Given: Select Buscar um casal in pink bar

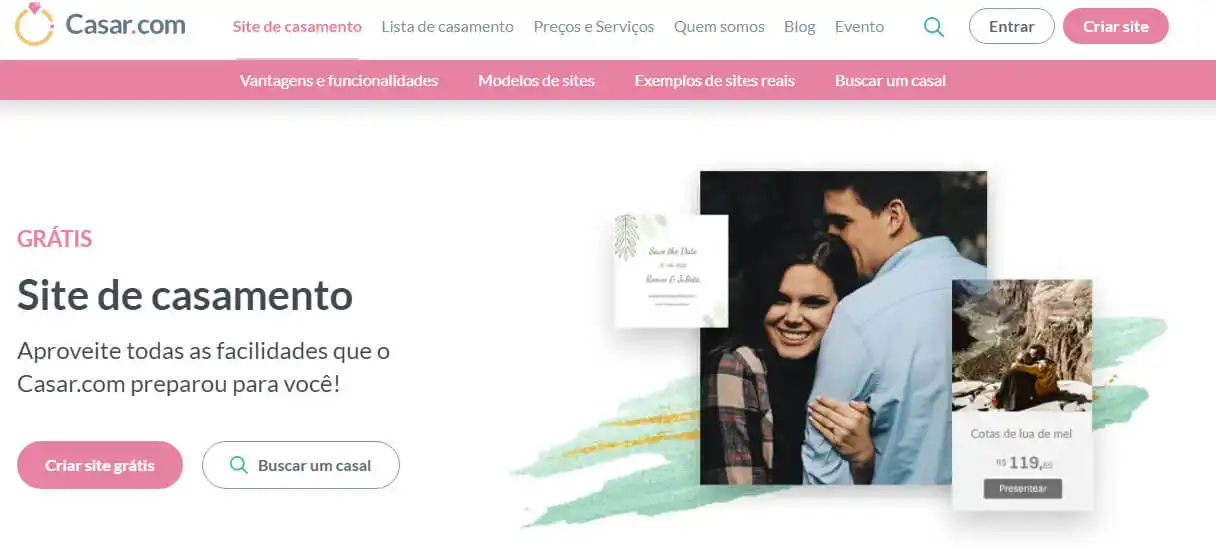Looking at the screenshot, I should click(890, 80).
